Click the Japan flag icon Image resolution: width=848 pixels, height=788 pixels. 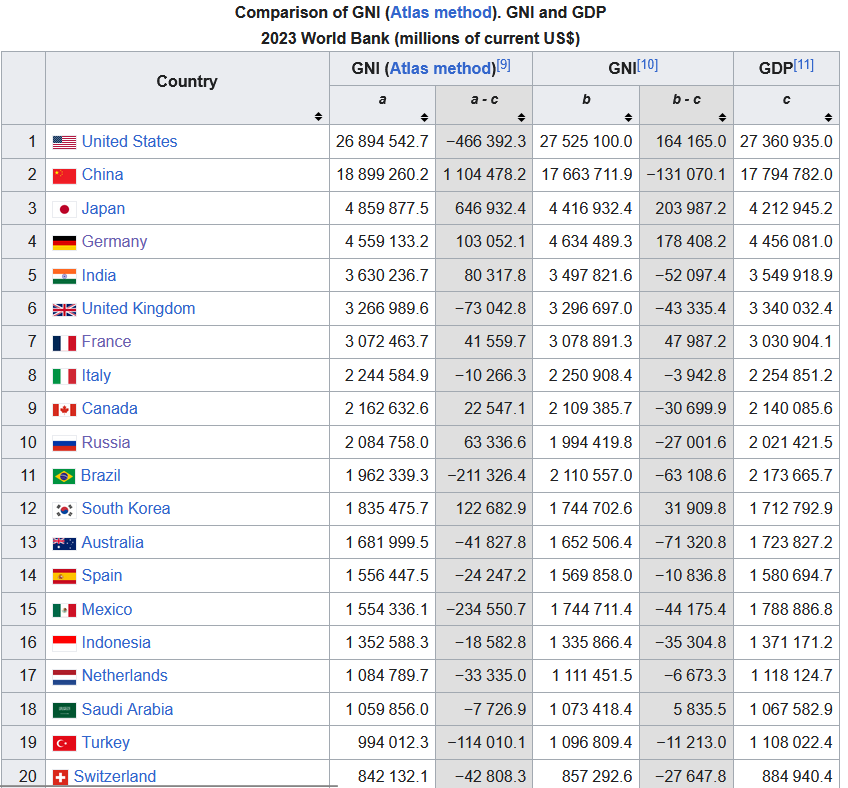(x=64, y=208)
